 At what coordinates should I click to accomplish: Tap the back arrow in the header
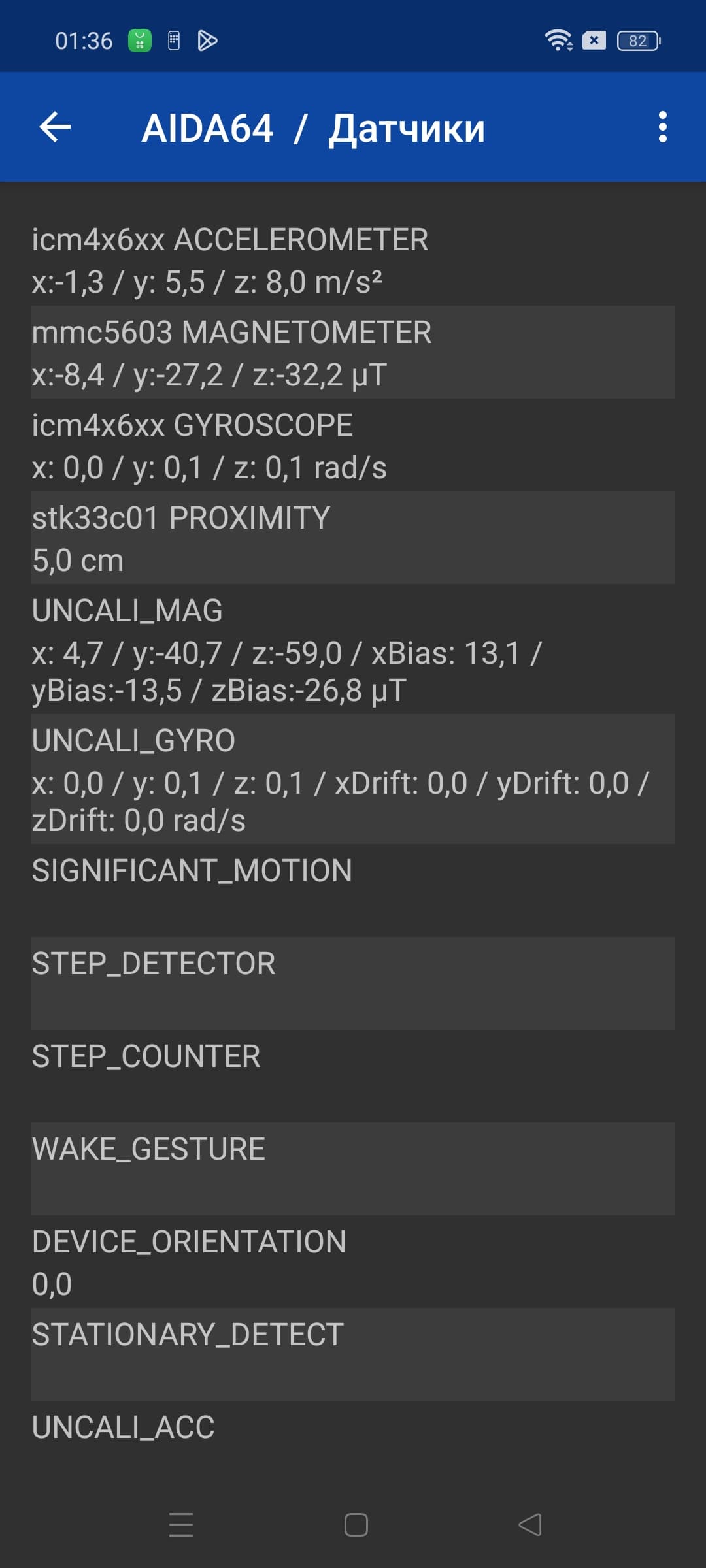click(55, 127)
